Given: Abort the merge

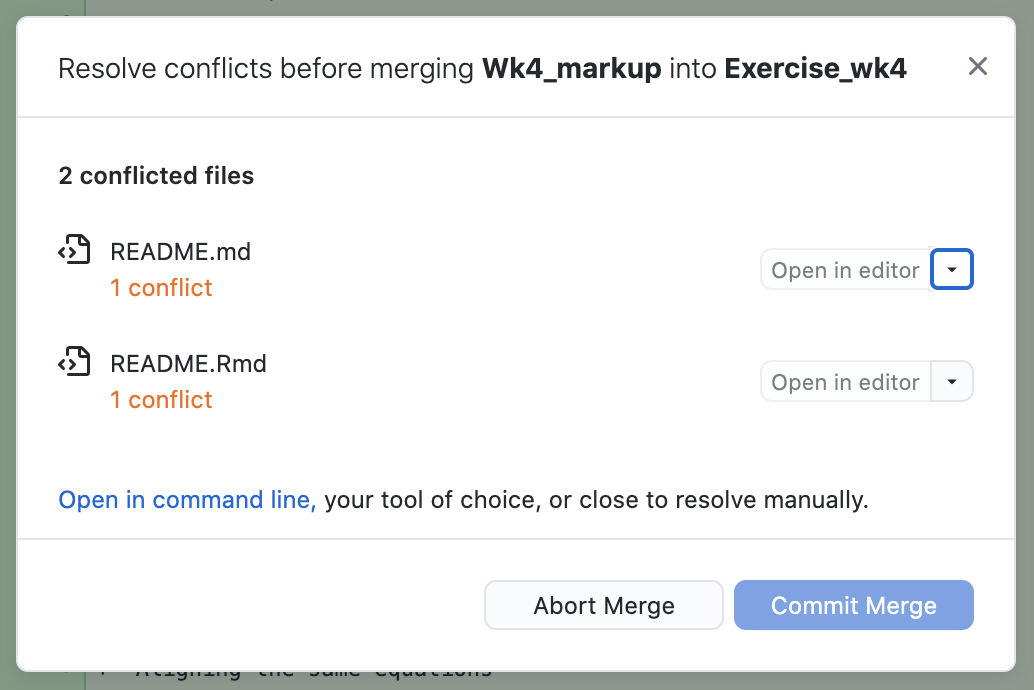Looking at the screenshot, I should pos(603,605).
